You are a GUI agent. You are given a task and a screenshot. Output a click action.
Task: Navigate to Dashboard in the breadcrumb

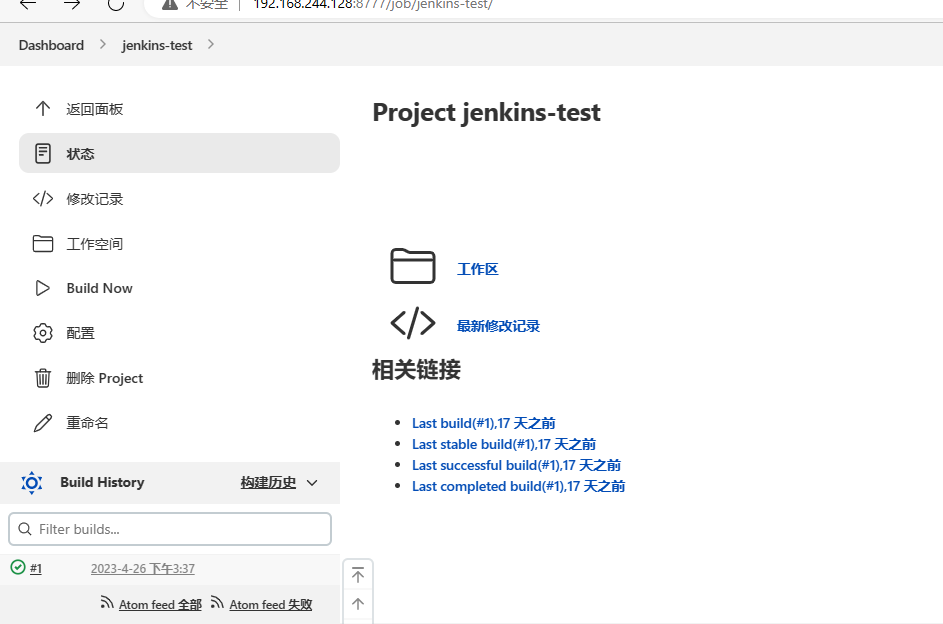[51, 44]
